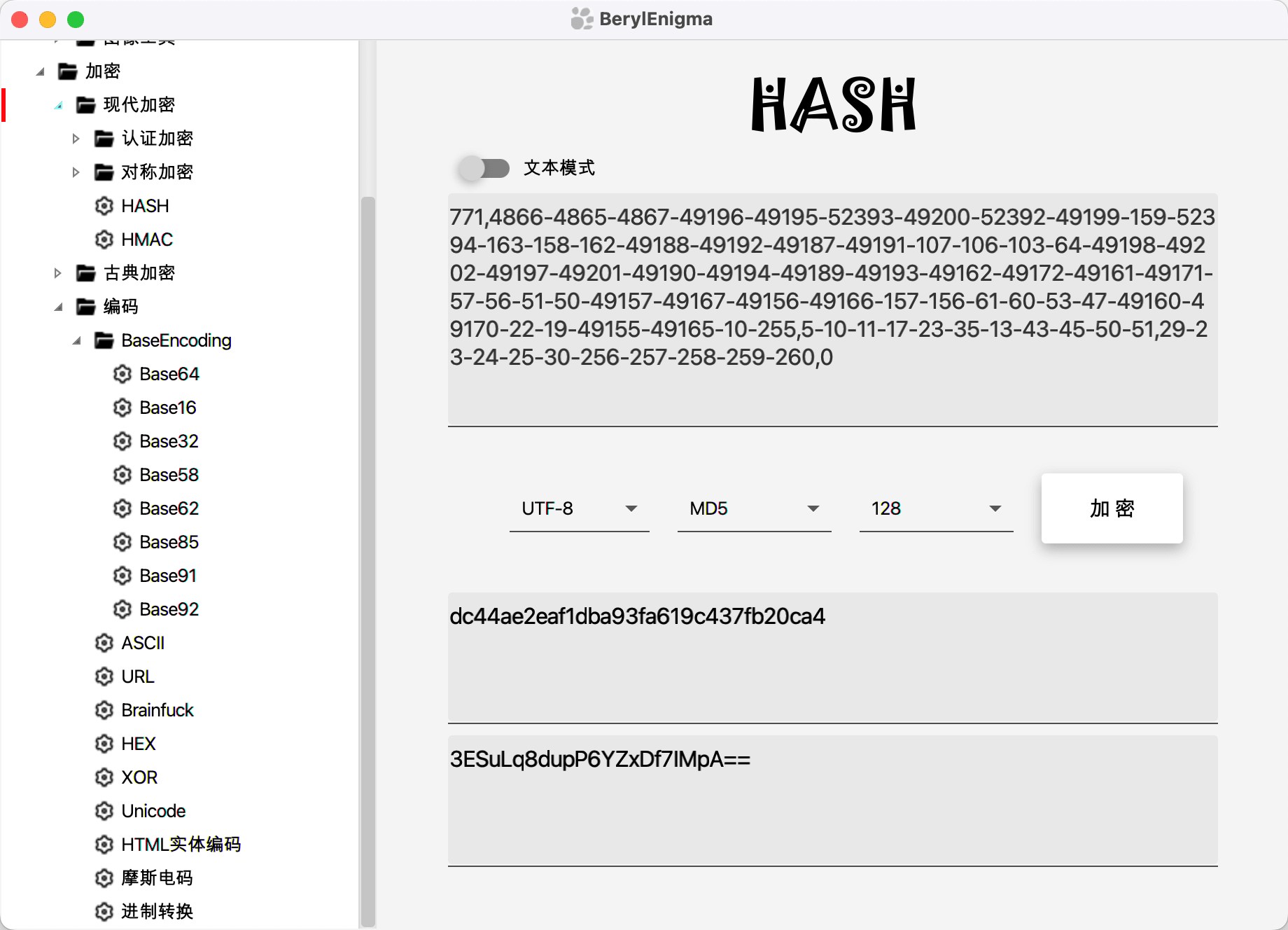Open the 128 bit-length dropdown

coord(936,508)
